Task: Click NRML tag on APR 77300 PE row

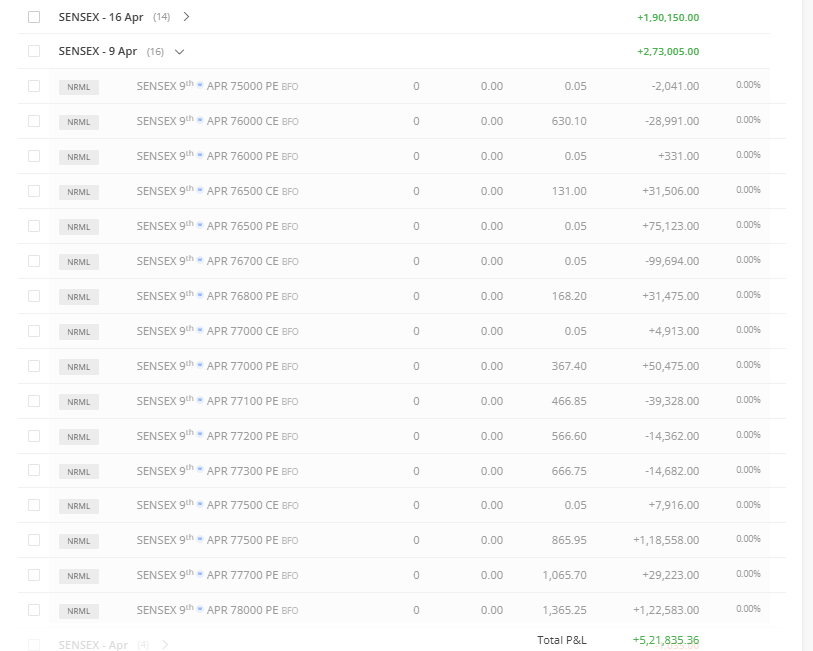Action: (79, 472)
